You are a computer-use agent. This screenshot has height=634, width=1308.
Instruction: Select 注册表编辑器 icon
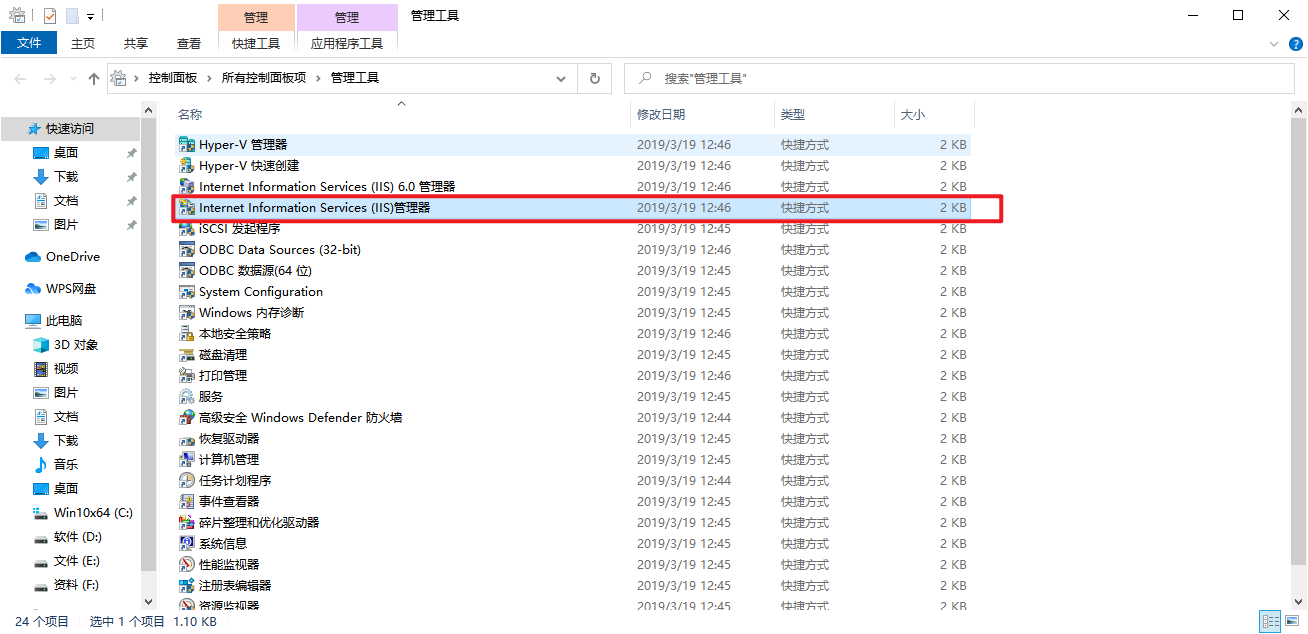pyautogui.click(x=186, y=586)
